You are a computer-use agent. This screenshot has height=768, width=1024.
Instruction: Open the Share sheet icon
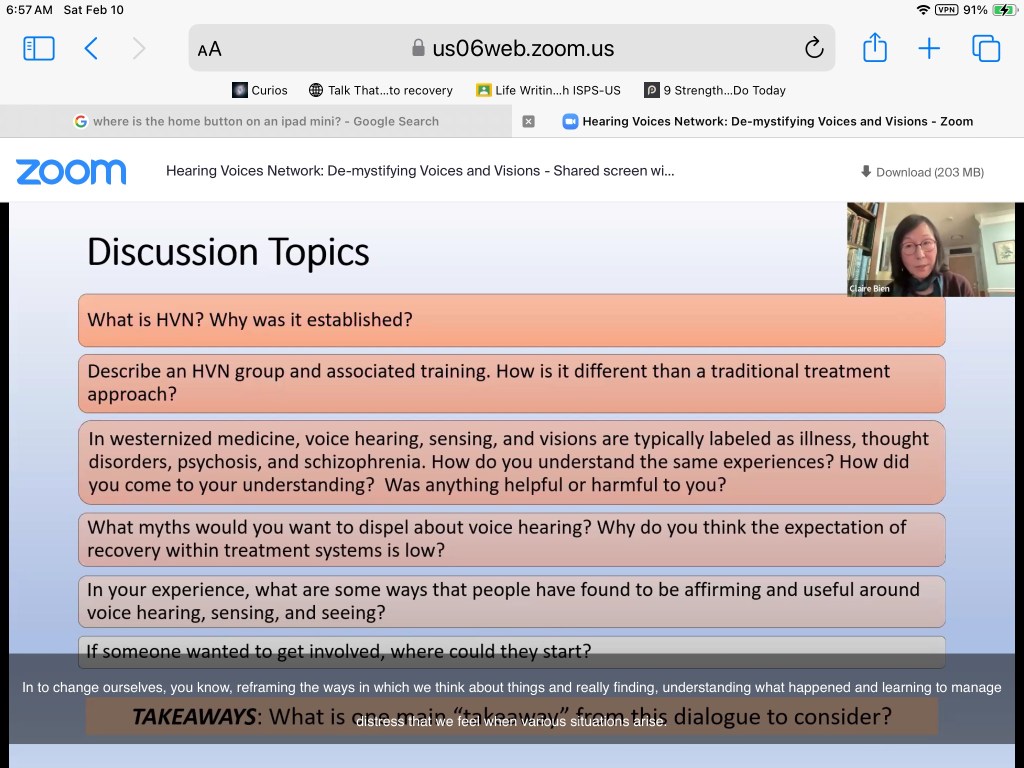coord(874,48)
